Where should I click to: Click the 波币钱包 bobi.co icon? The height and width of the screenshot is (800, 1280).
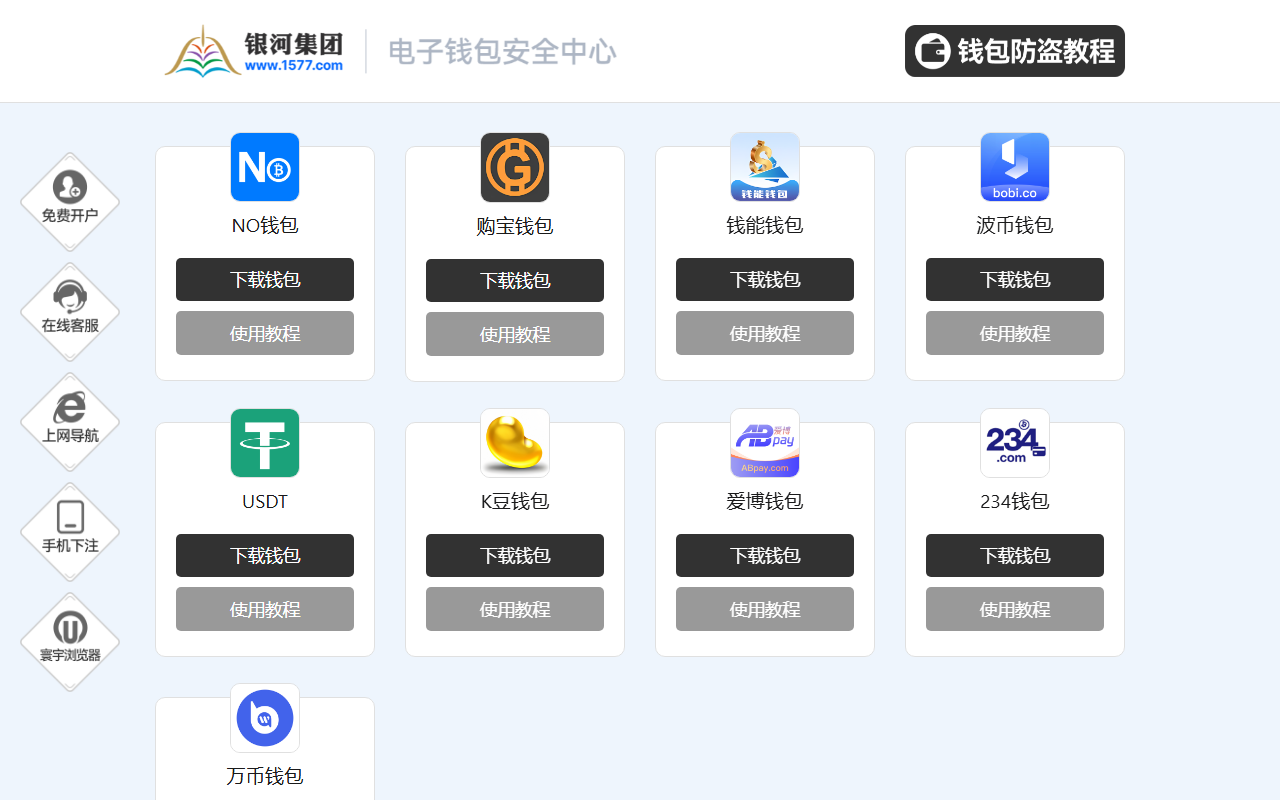click(1015, 167)
